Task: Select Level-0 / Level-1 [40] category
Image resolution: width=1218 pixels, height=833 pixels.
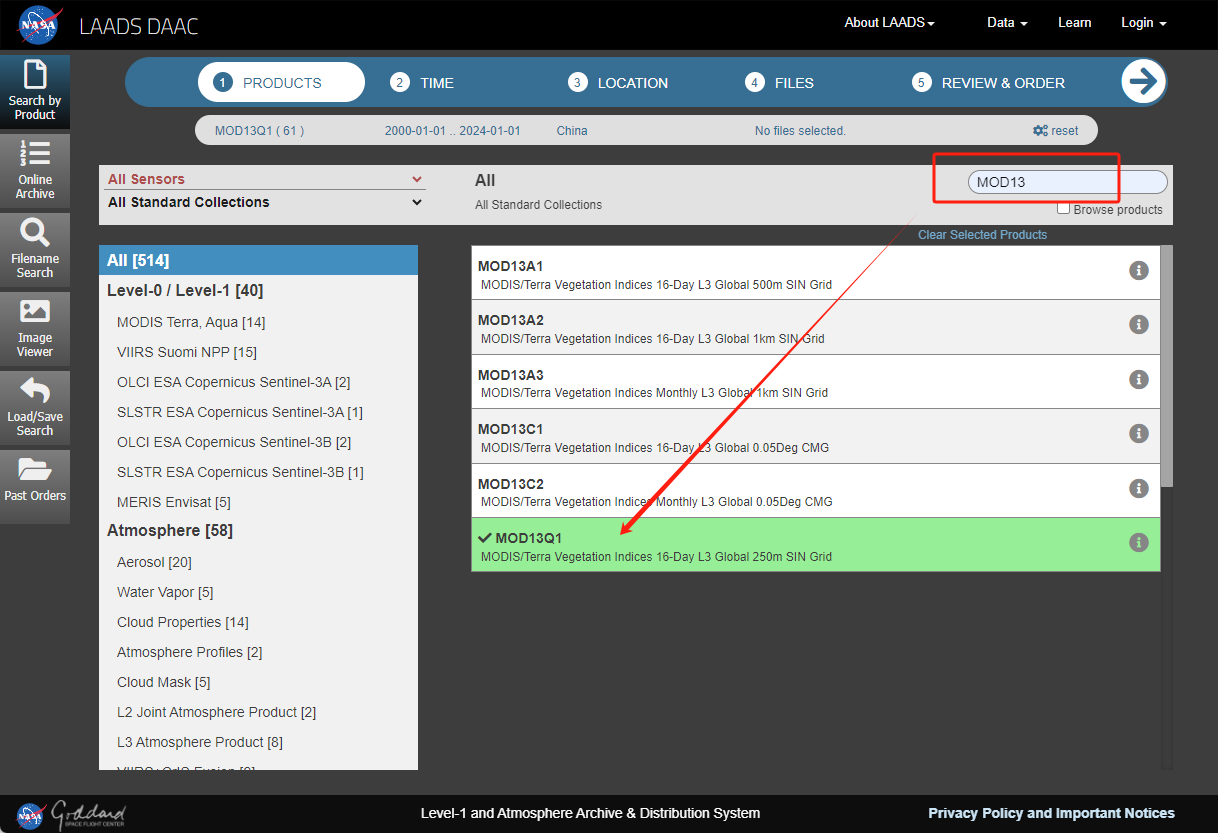Action: click(x=185, y=290)
